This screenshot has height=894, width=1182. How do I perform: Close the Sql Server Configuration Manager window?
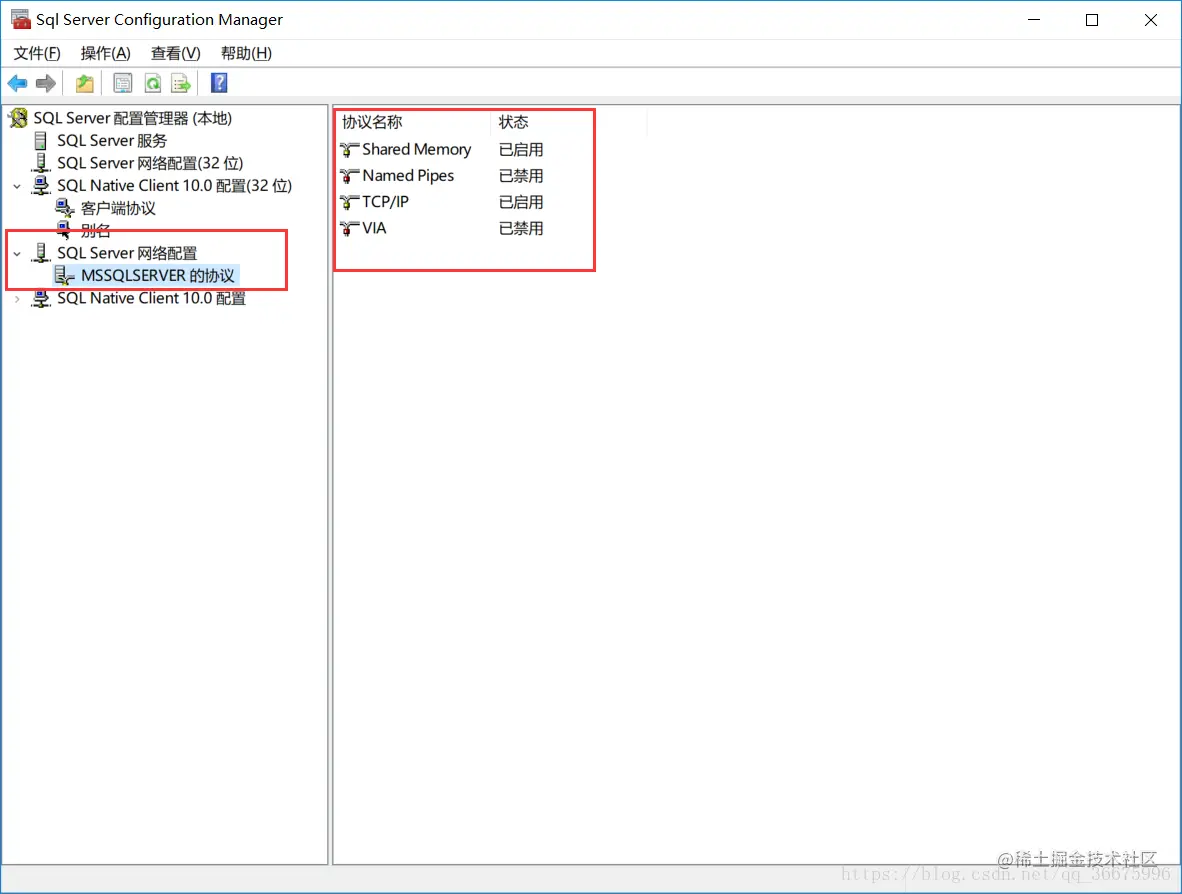tap(1150, 20)
